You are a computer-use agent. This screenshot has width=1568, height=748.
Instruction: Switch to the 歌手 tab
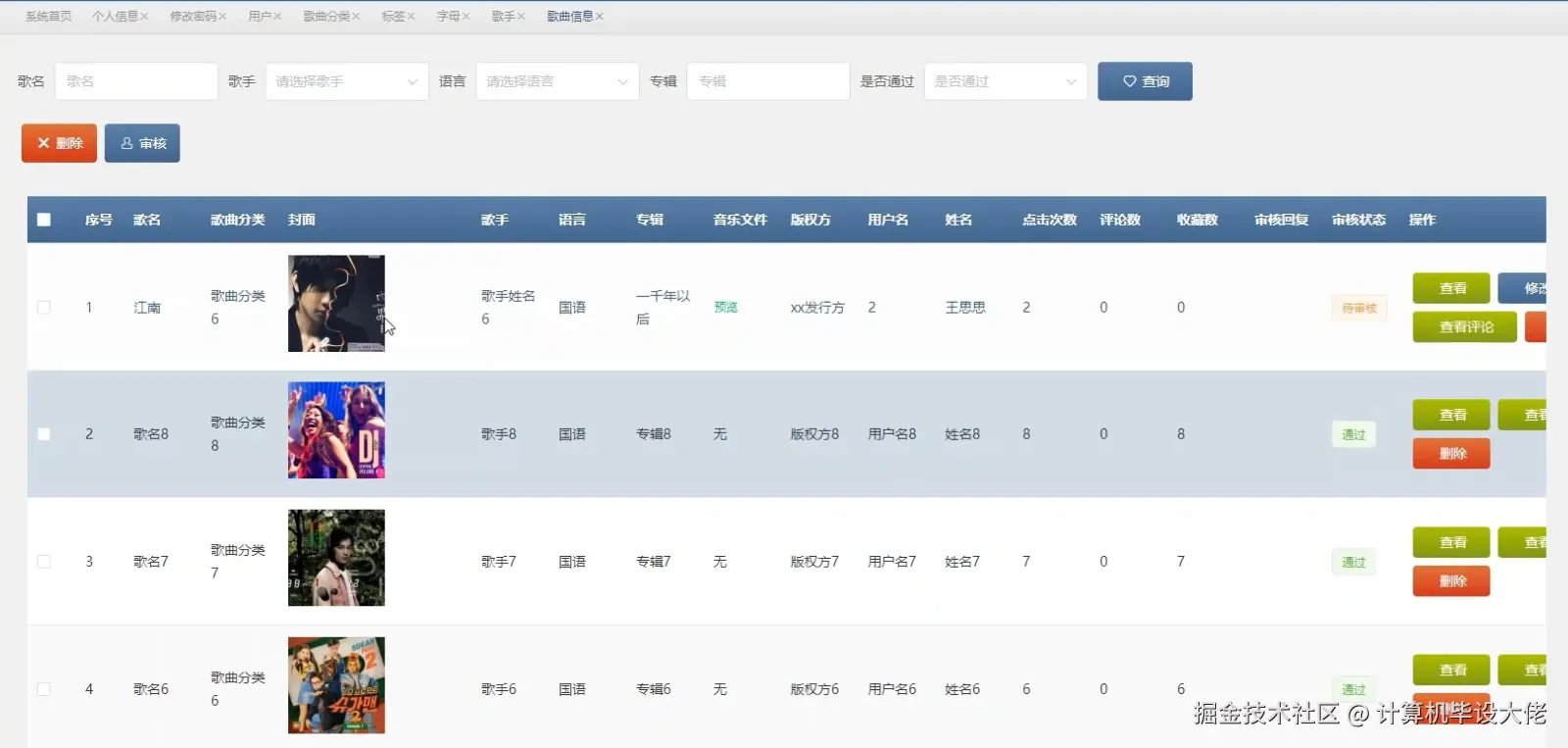pyautogui.click(x=503, y=17)
